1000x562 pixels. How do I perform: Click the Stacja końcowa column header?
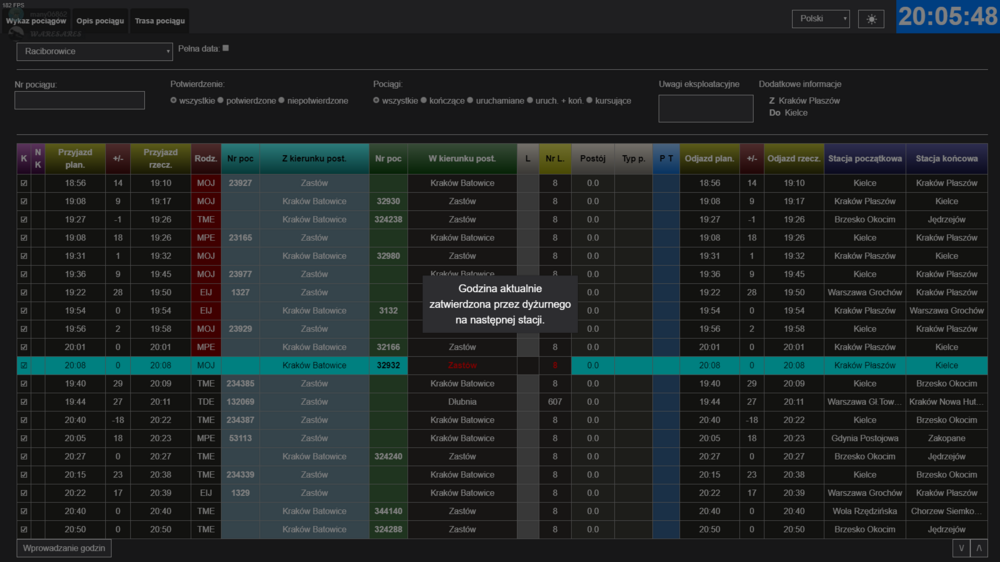[946, 158]
